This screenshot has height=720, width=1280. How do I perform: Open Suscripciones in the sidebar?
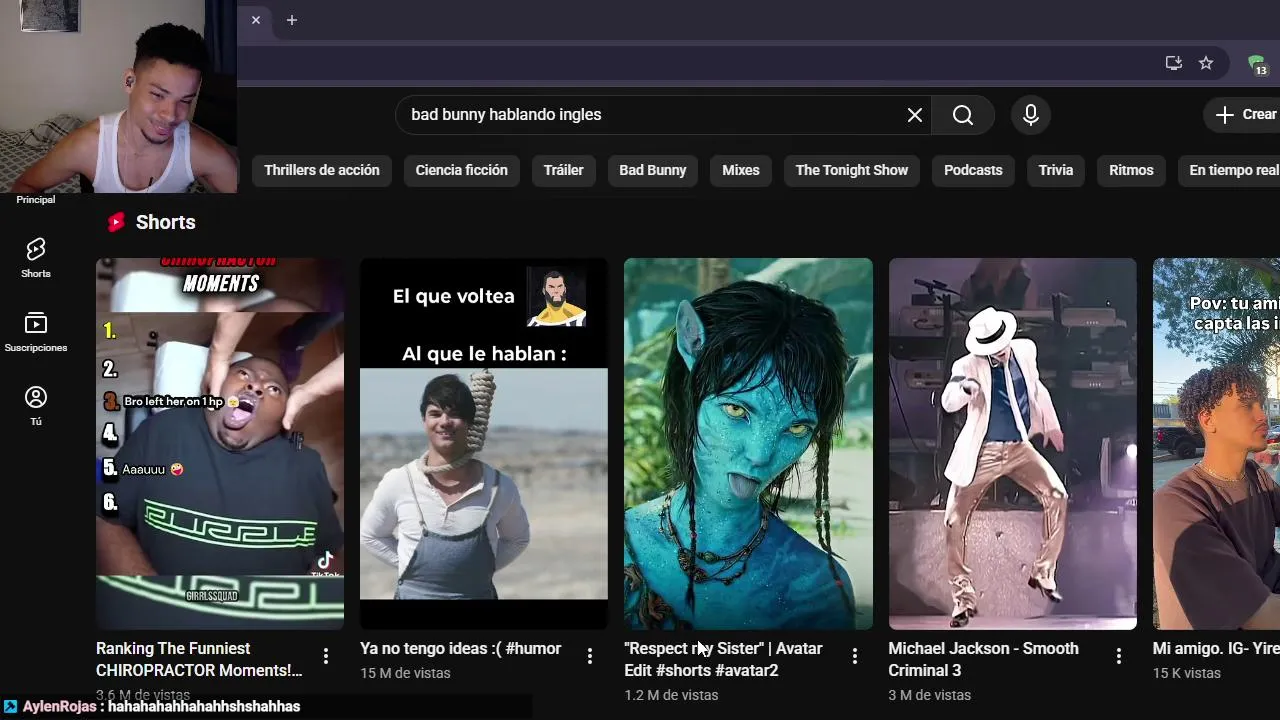coord(36,332)
